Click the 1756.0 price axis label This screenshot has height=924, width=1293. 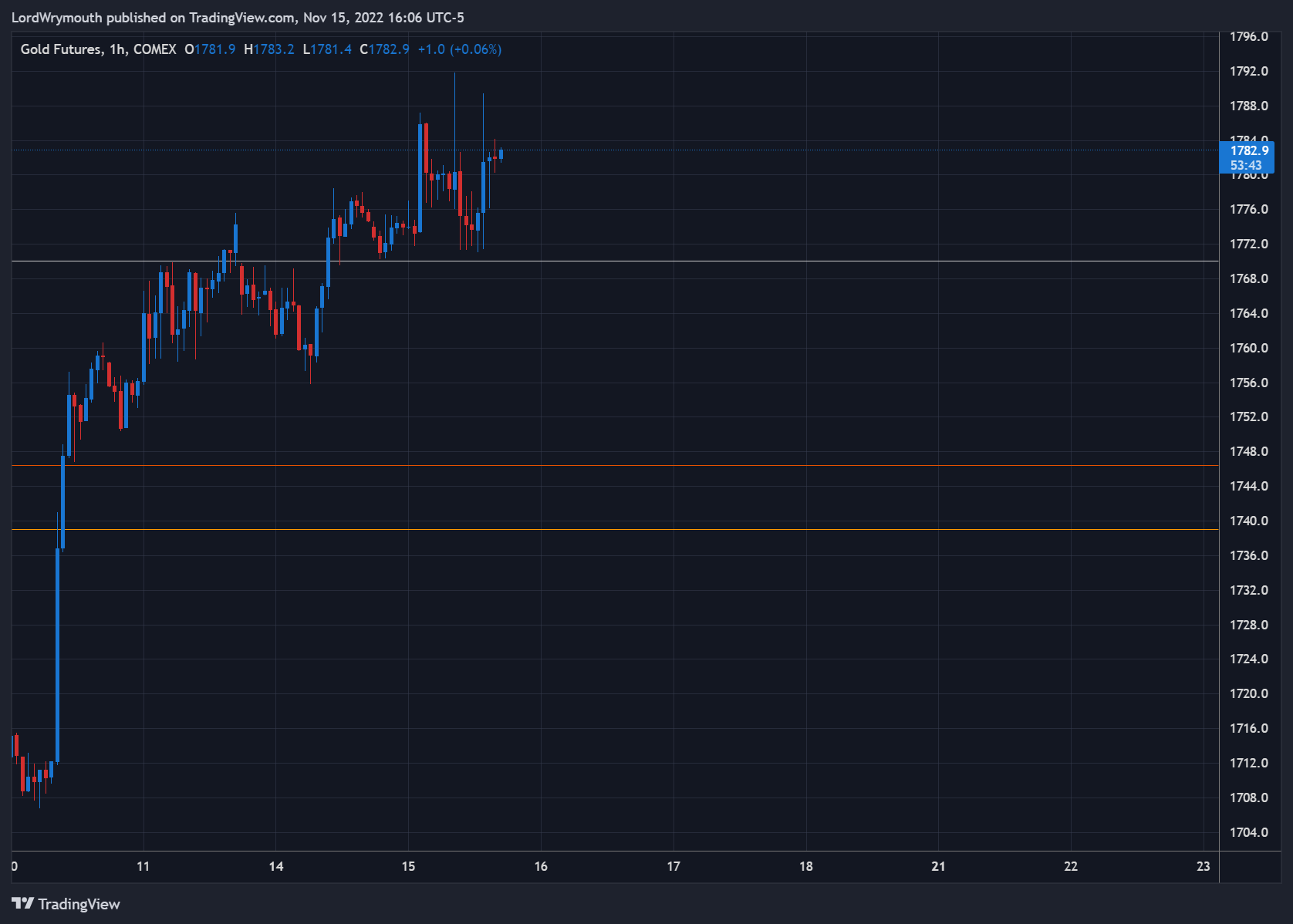tap(1248, 383)
